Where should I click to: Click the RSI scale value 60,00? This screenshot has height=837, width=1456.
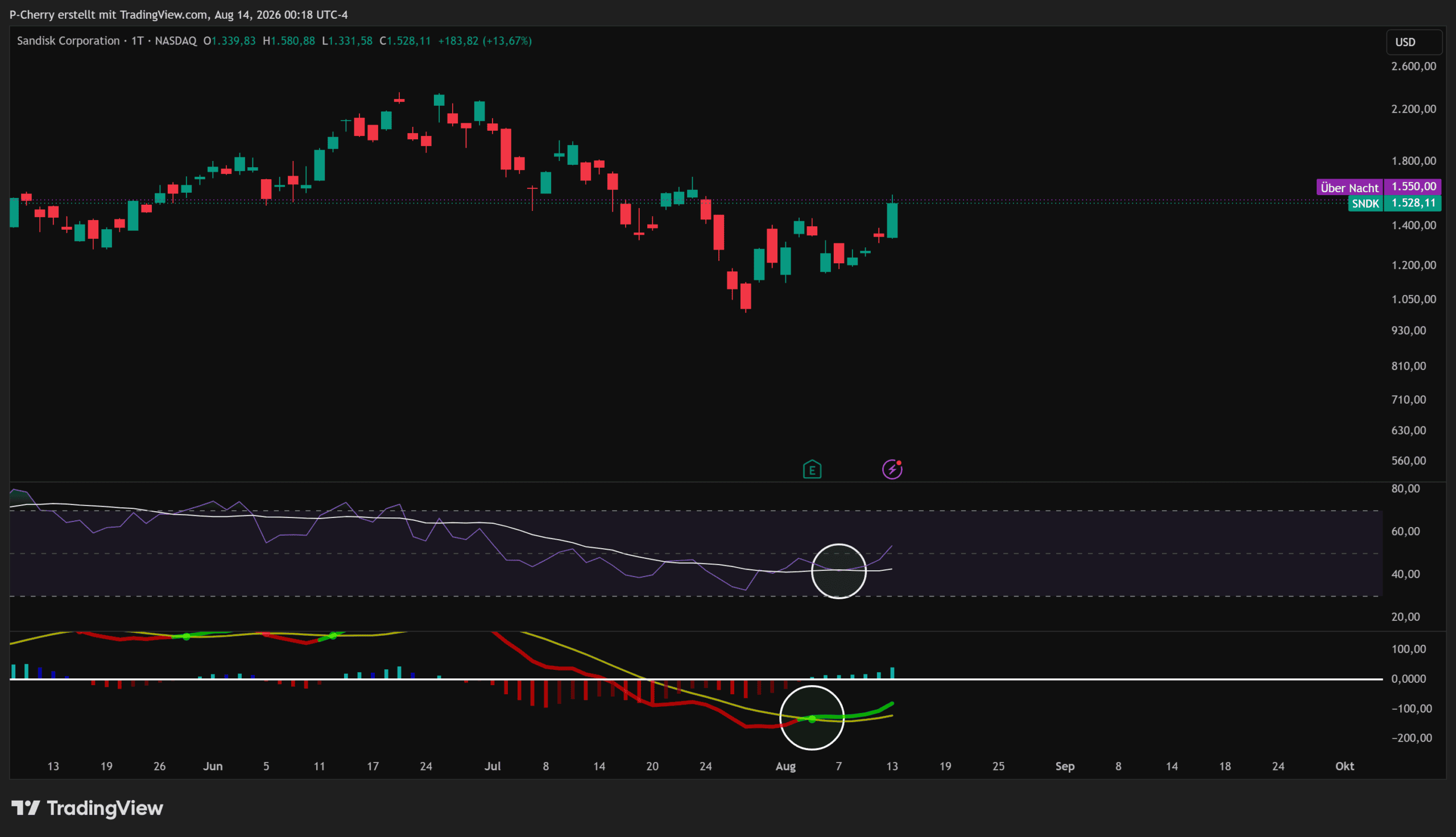(x=1405, y=532)
